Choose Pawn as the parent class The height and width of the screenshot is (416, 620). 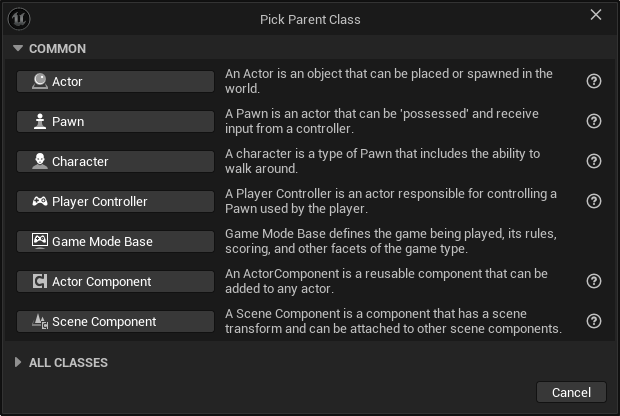click(x=115, y=121)
